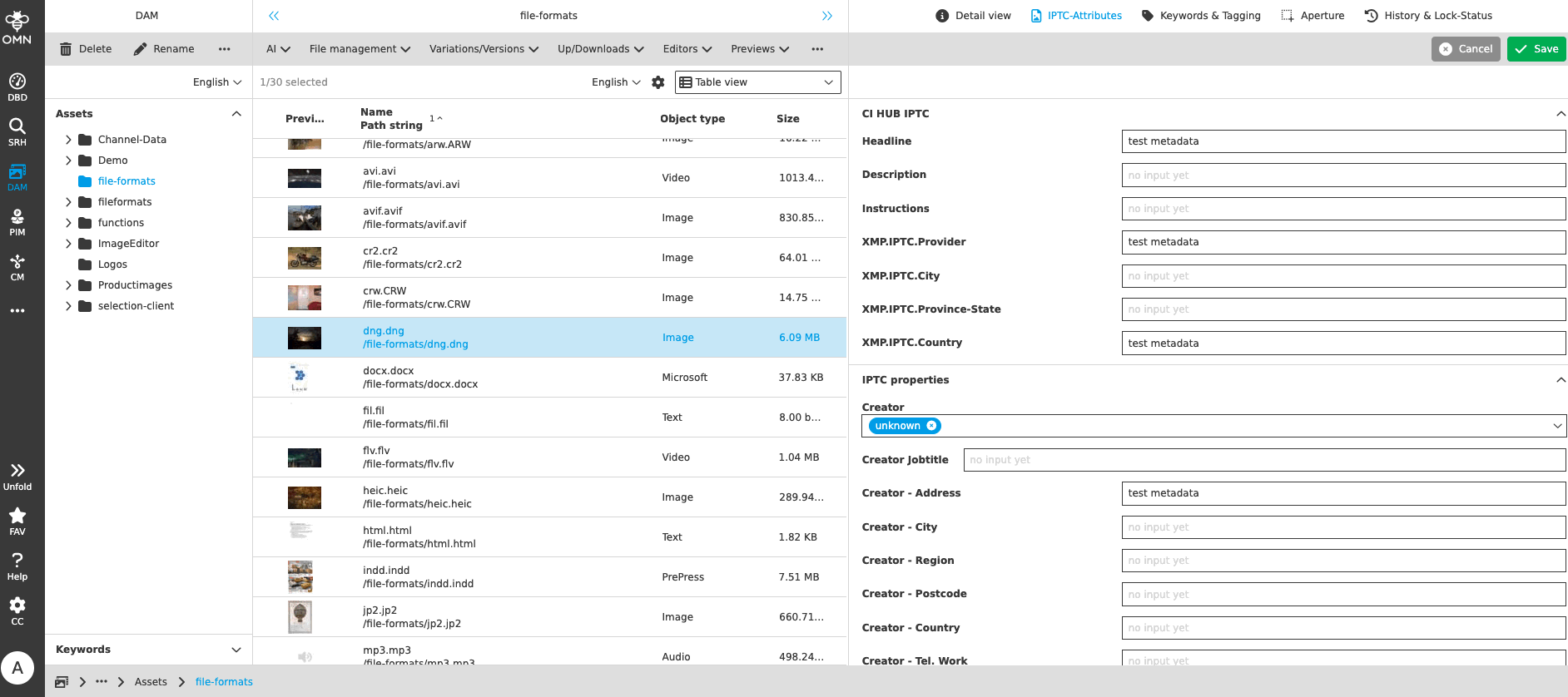Open the File management menu
The height and width of the screenshot is (697, 1568).
tap(360, 49)
